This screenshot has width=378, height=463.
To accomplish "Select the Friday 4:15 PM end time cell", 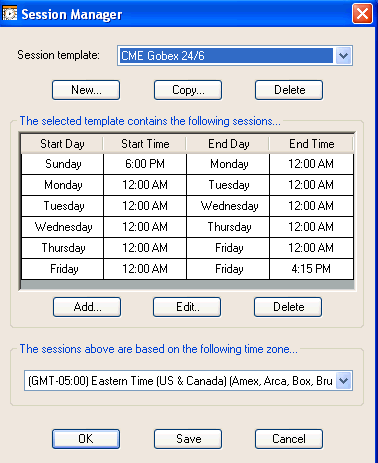I will point(311,269).
